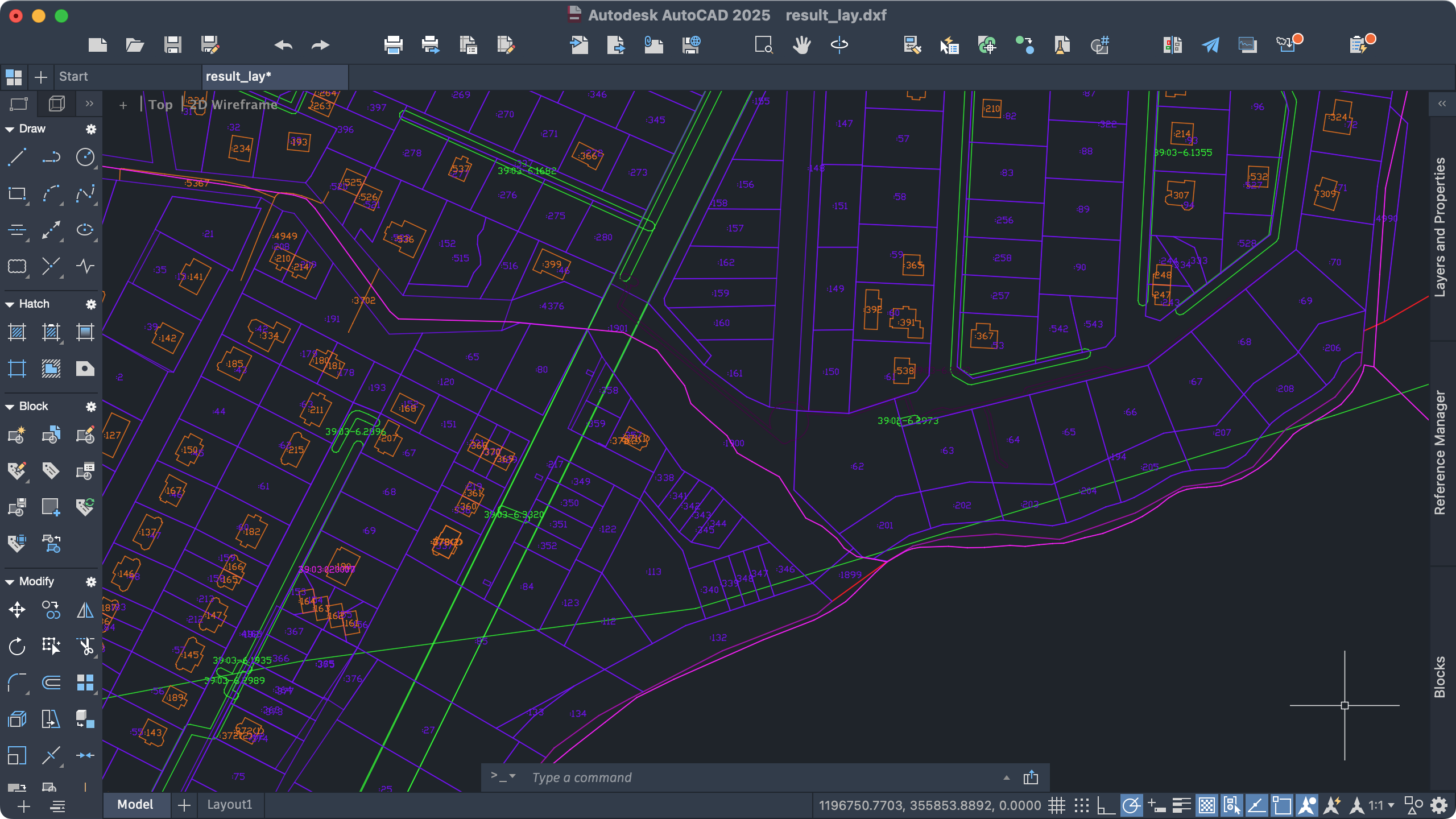The width and height of the screenshot is (1456, 819).
Task: Select the Offset tool
Action: [x=51, y=682]
